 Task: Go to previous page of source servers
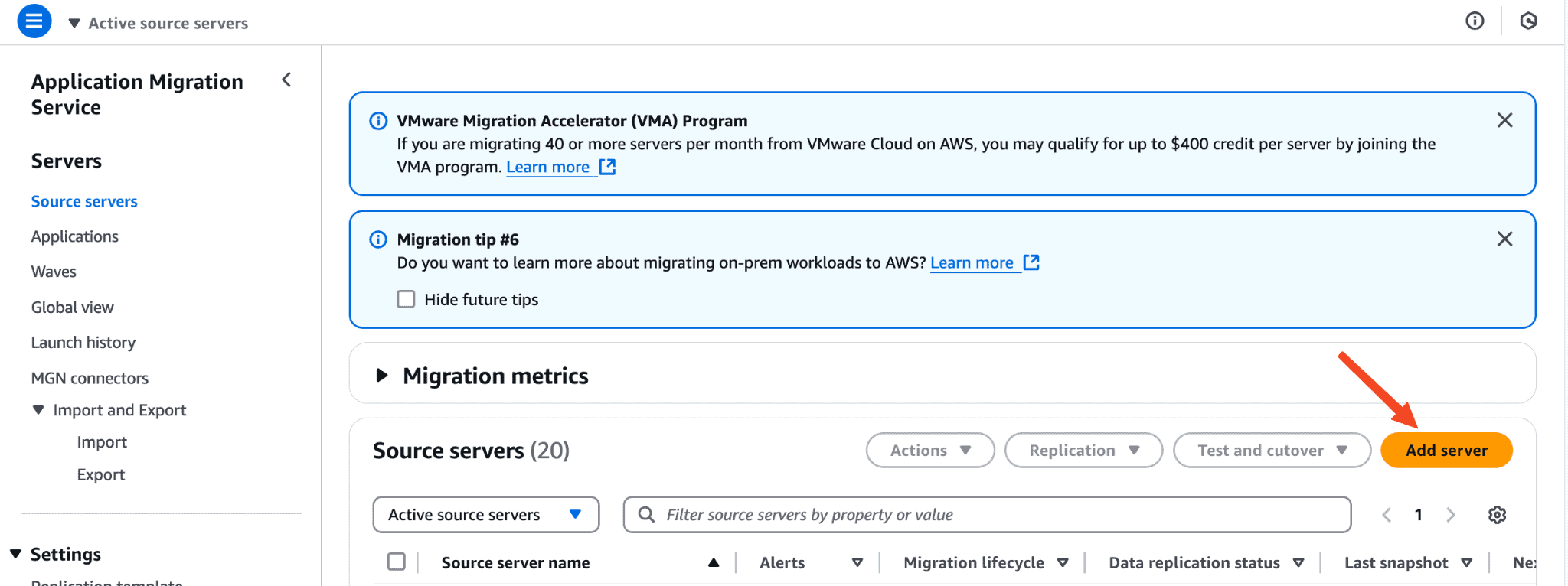point(1387,515)
